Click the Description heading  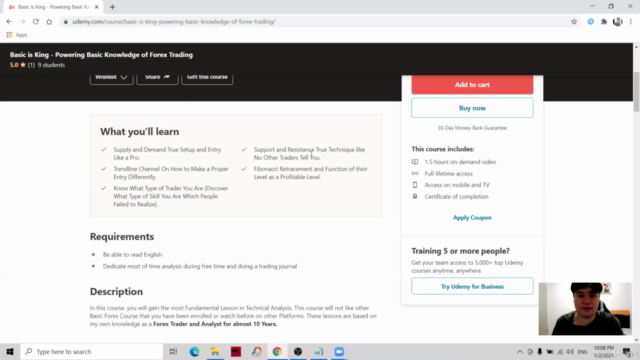[116, 291]
